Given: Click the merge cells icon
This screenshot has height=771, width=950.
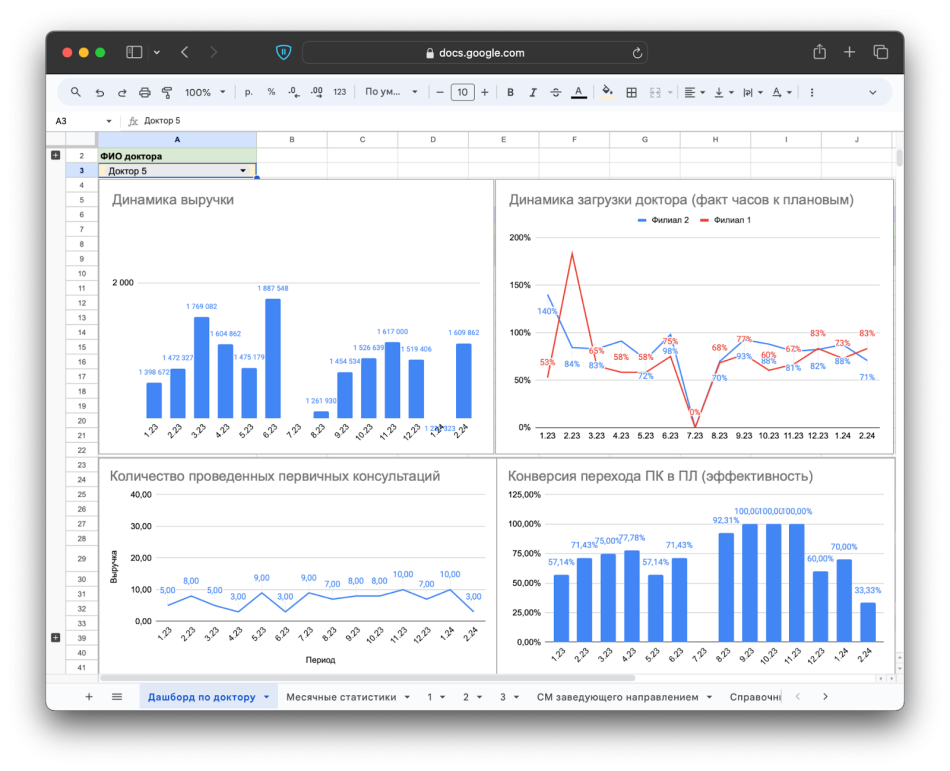Looking at the screenshot, I should click(x=655, y=92).
